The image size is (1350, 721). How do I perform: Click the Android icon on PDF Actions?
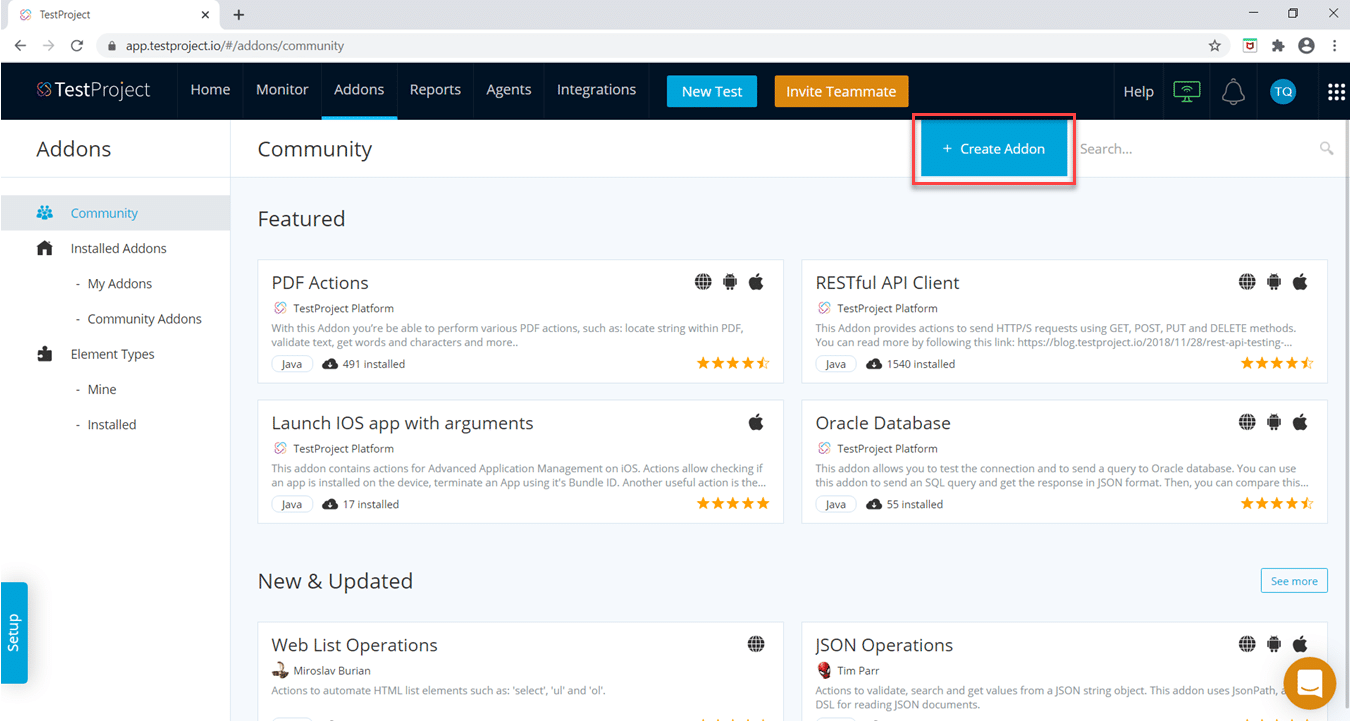click(x=730, y=282)
